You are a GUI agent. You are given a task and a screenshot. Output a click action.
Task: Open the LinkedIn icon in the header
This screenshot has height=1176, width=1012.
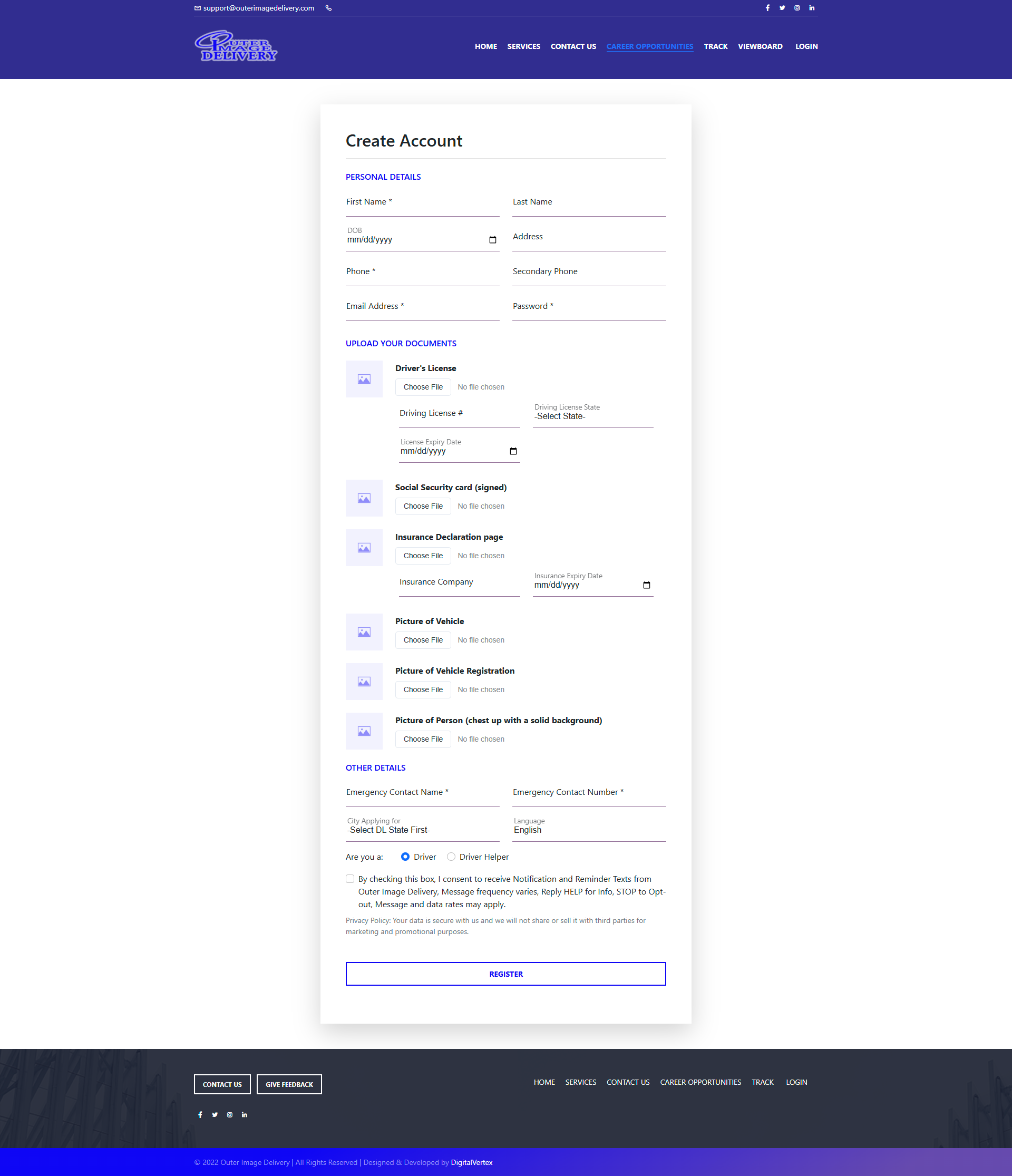click(812, 8)
